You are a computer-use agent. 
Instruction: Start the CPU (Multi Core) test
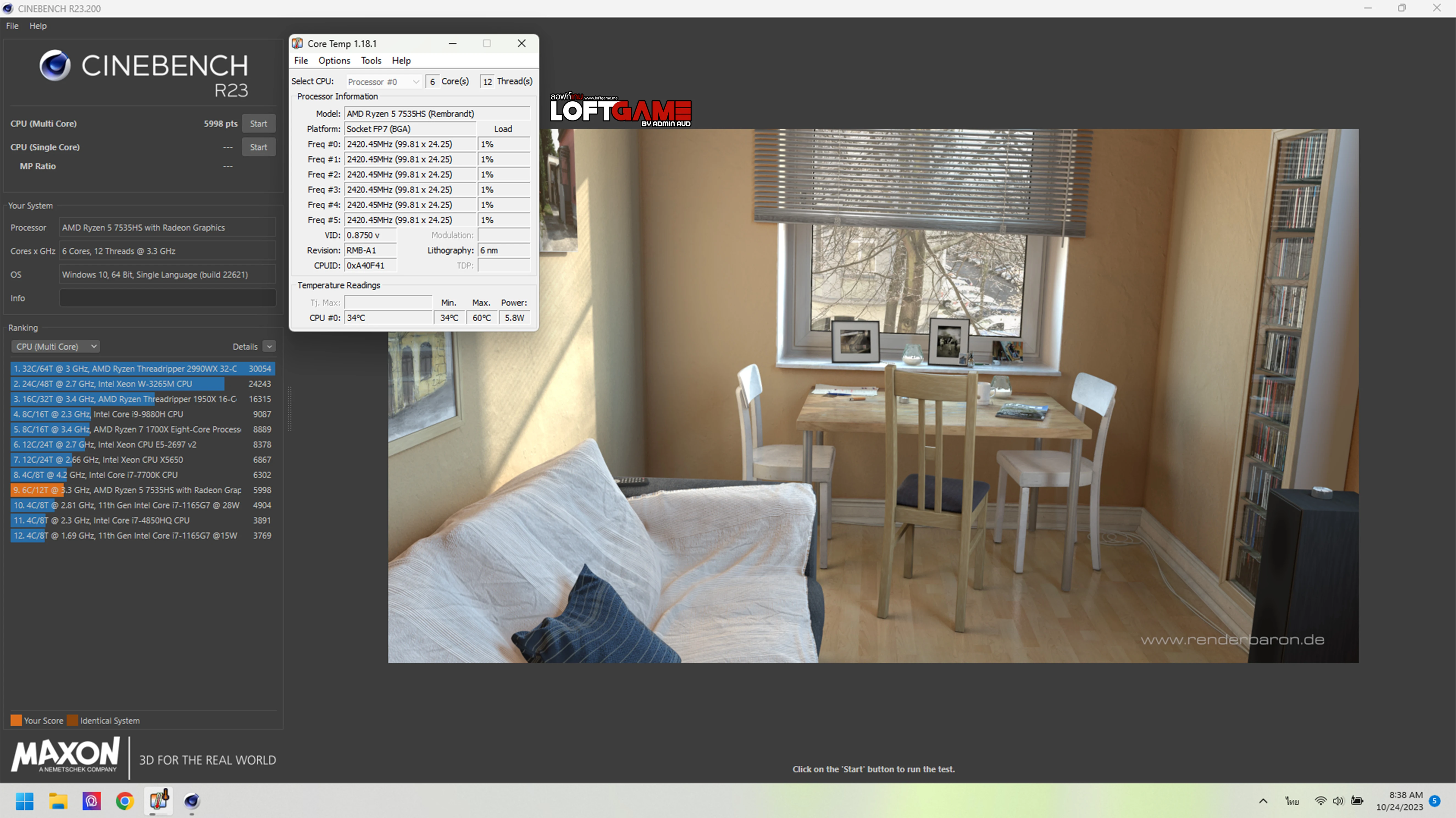point(258,124)
